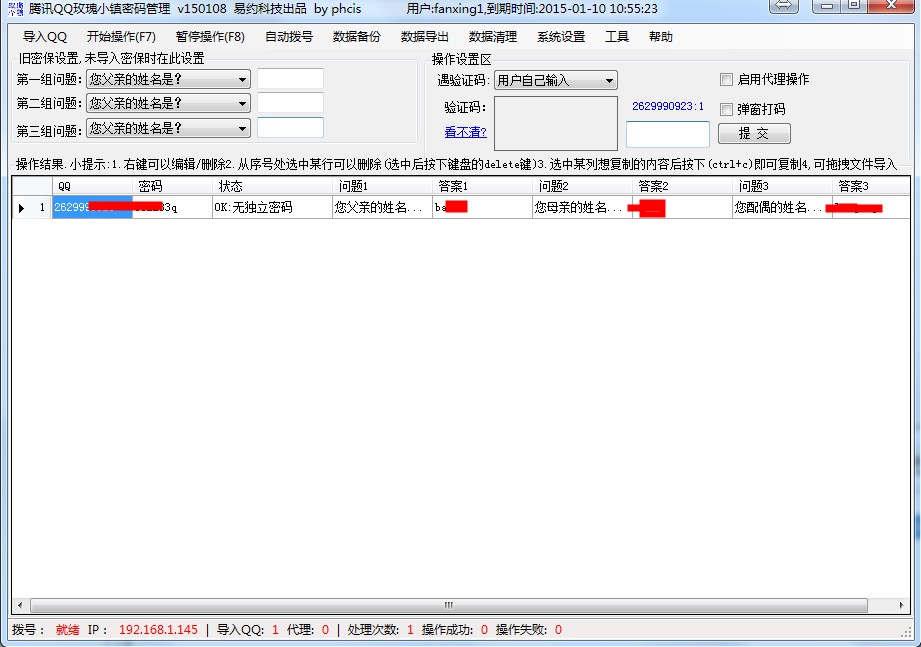Click the highlighted QQ number cell in row 1
The height and width of the screenshot is (647, 921).
pos(92,207)
